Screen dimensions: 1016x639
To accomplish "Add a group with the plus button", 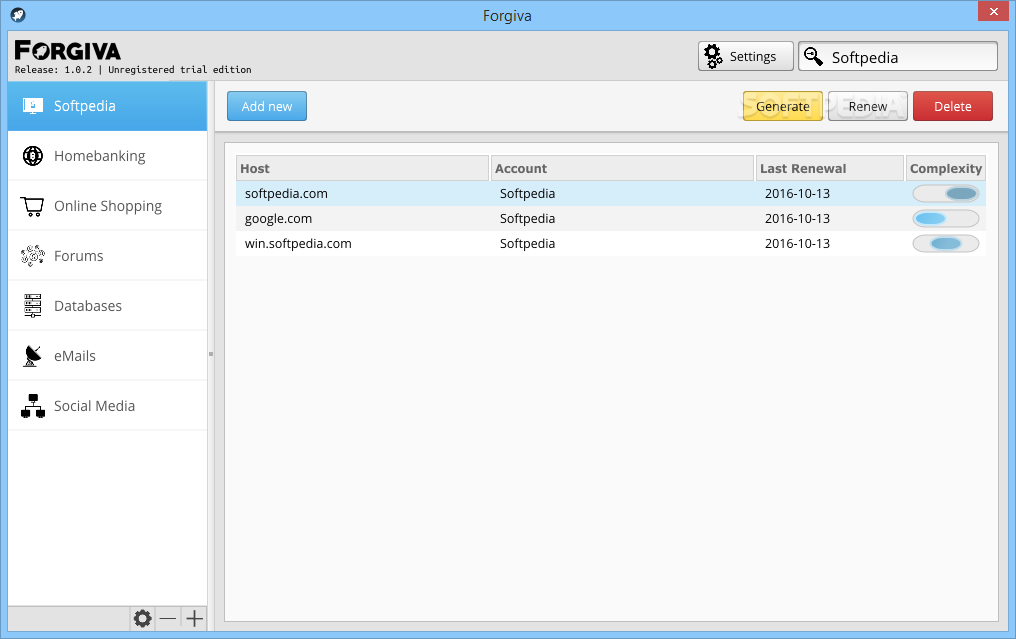I will [194, 619].
